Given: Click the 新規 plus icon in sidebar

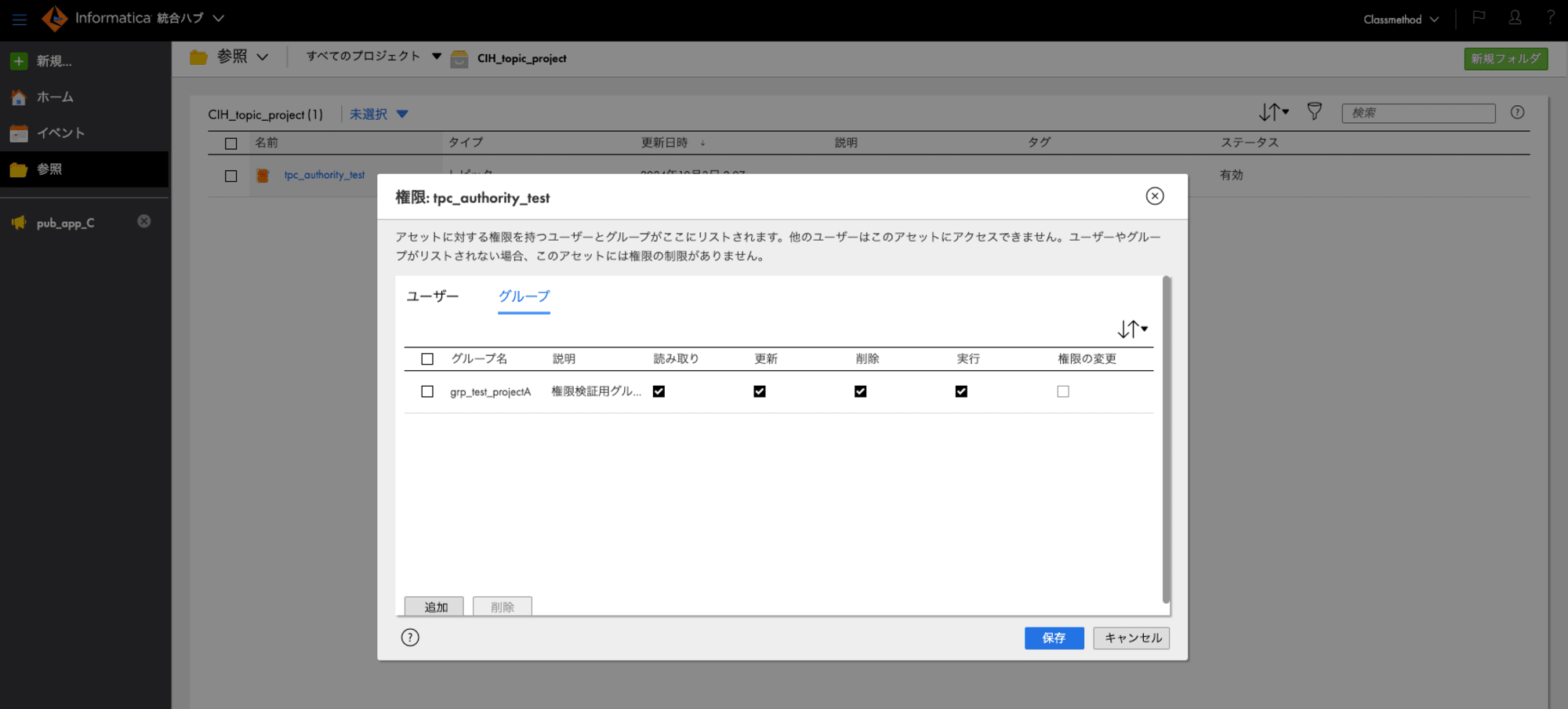Looking at the screenshot, I should tap(19, 60).
